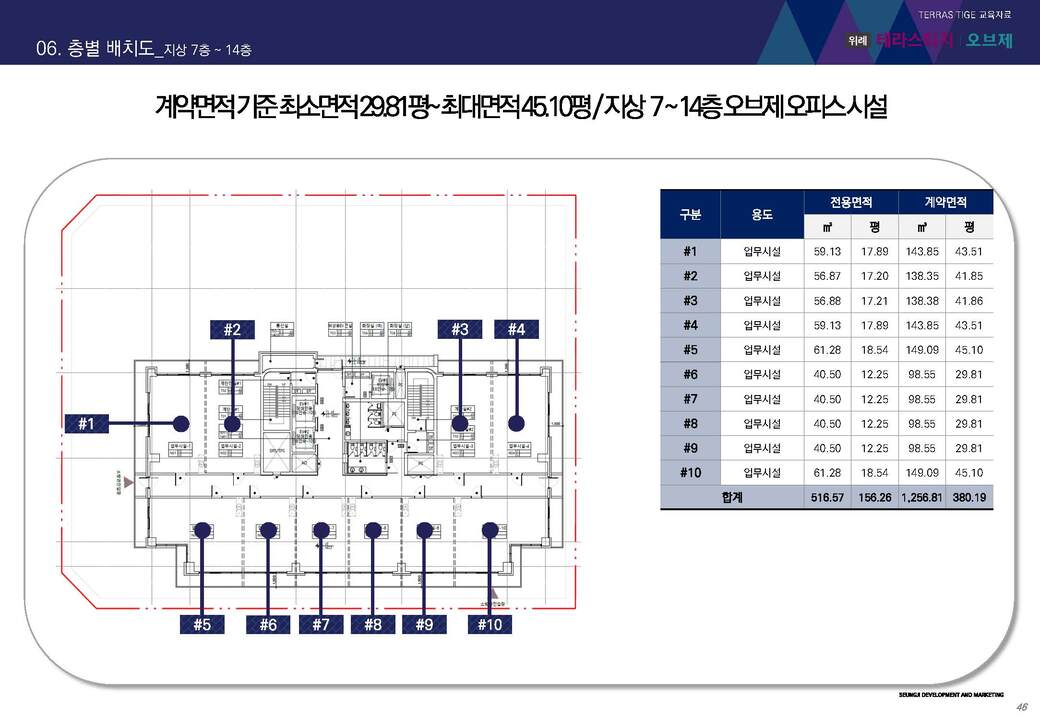This screenshot has width=1040, height=720.
Task: Click the #4 unit label above the plan
Action: point(517,328)
